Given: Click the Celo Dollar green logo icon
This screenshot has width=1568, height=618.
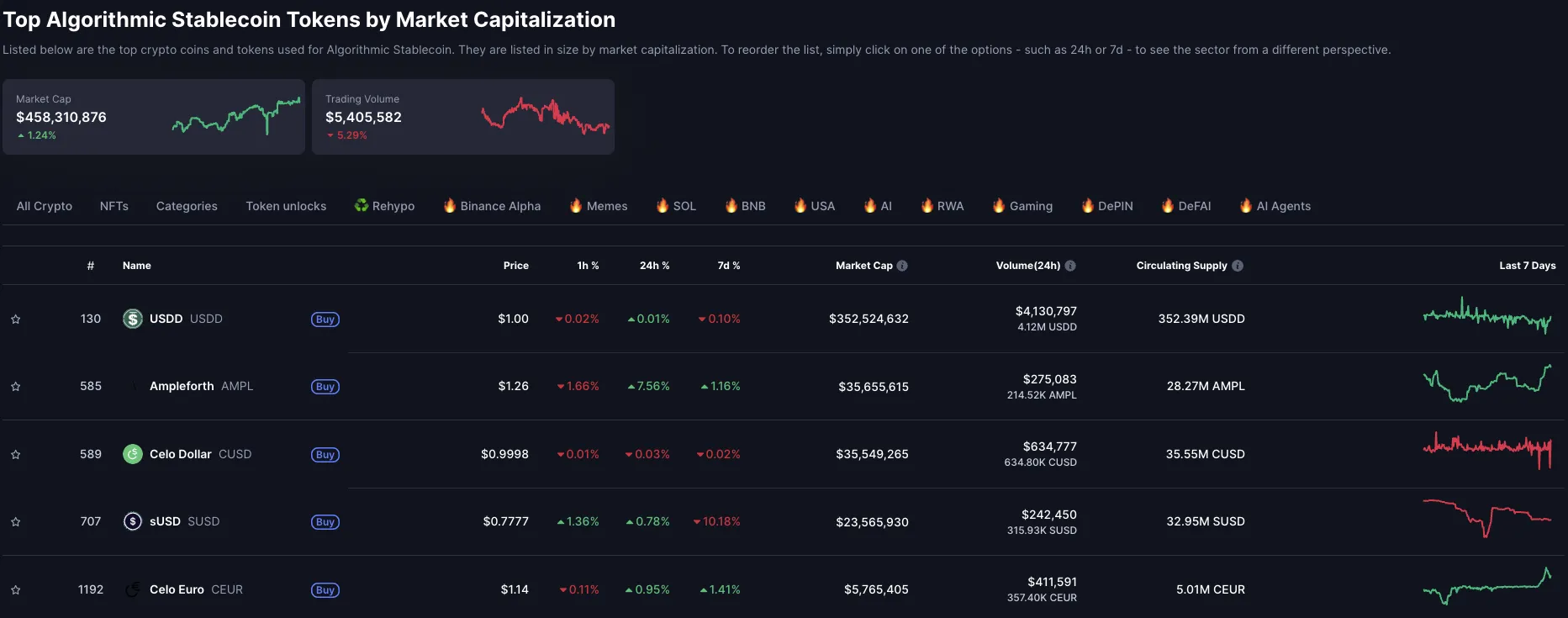Looking at the screenshot, I should coord(133,454).
